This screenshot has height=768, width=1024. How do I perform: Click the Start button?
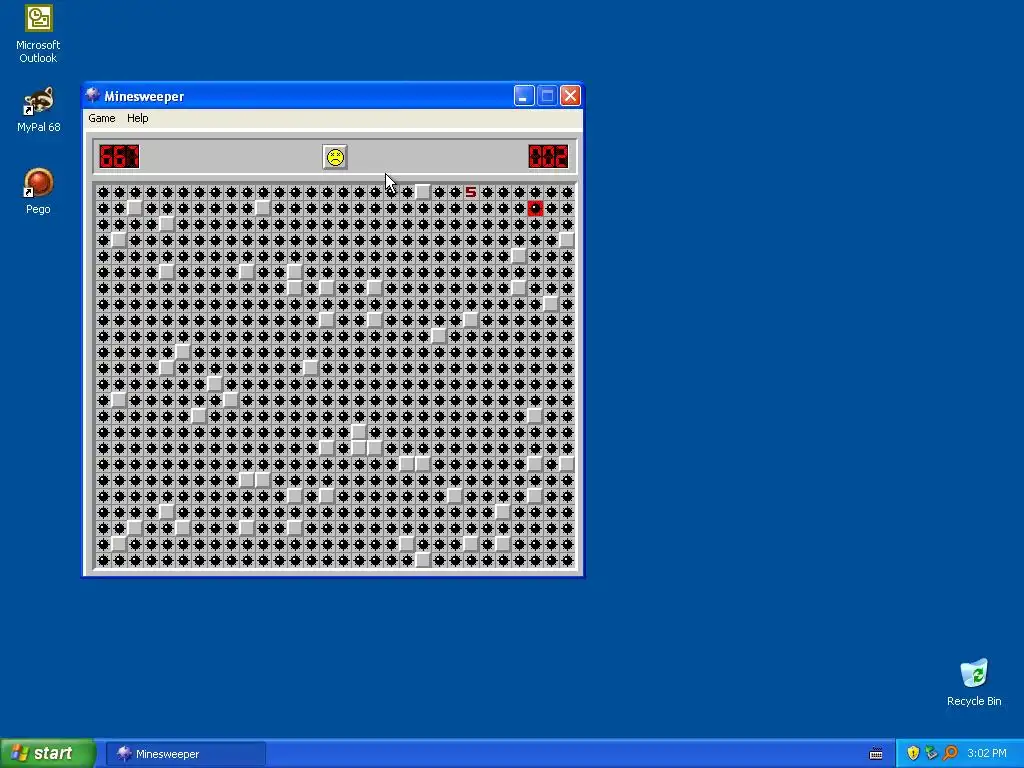48,753
